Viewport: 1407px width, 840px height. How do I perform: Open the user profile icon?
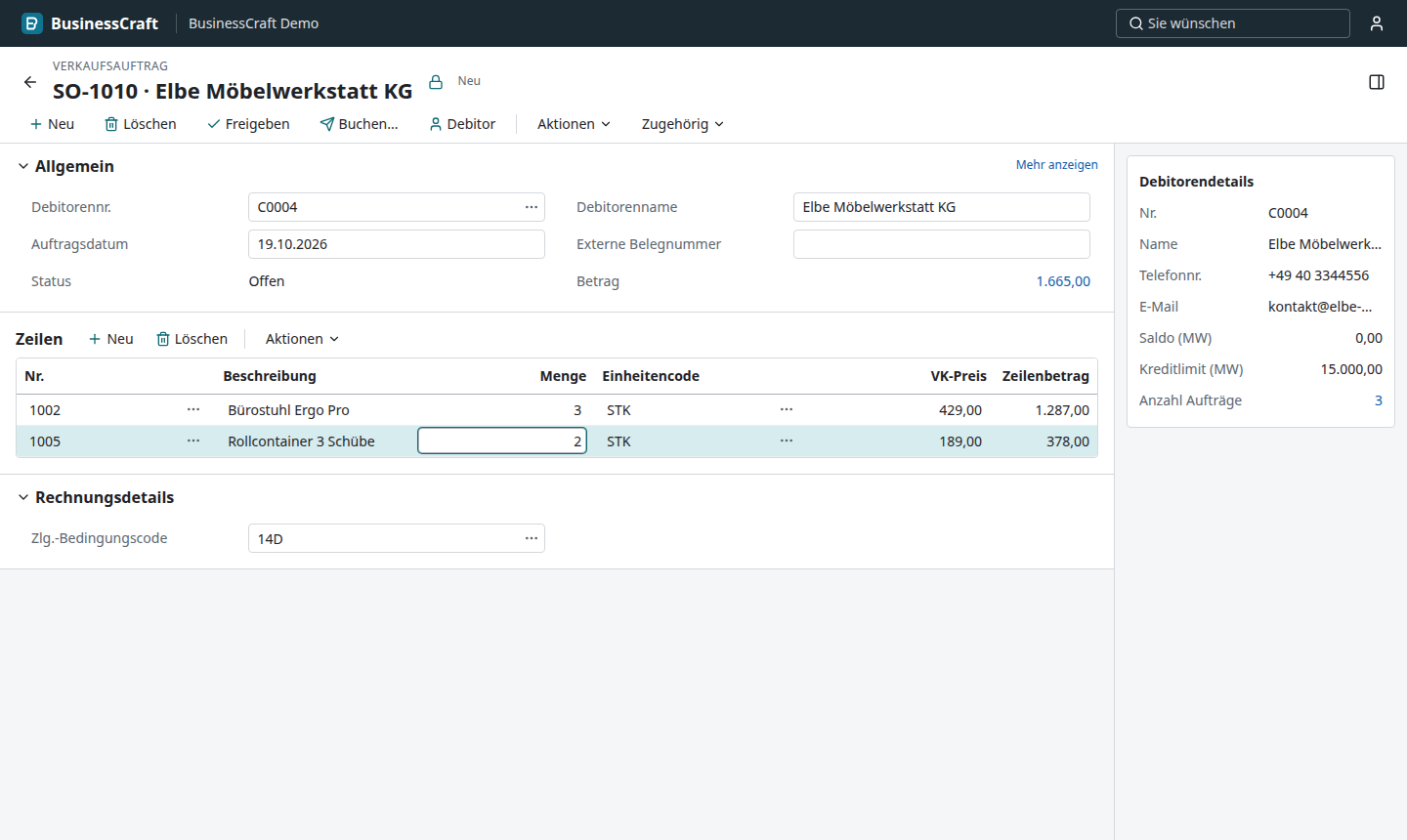pyautogui.click(x=1377, y=23)
